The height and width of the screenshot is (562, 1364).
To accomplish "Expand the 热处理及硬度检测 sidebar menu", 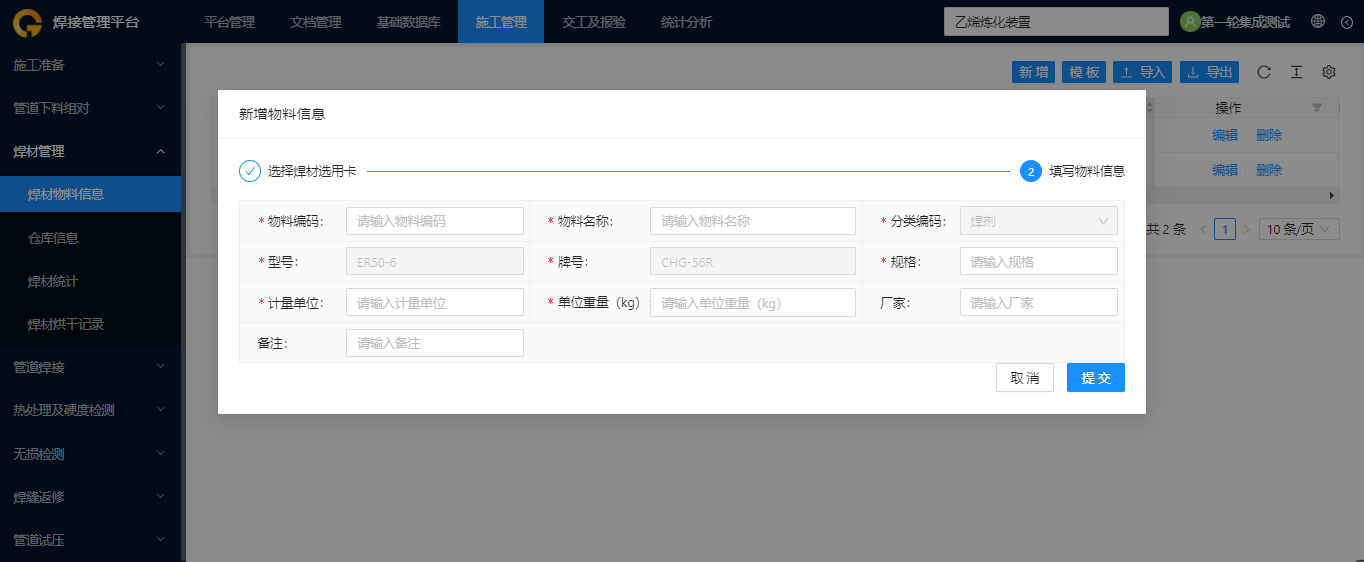I will point(90,410).
